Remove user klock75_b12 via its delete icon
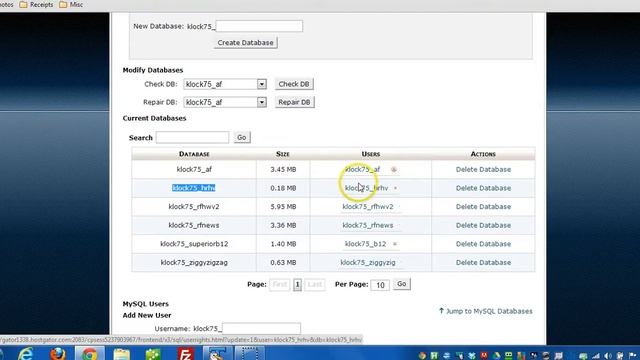 coord(395,244)
